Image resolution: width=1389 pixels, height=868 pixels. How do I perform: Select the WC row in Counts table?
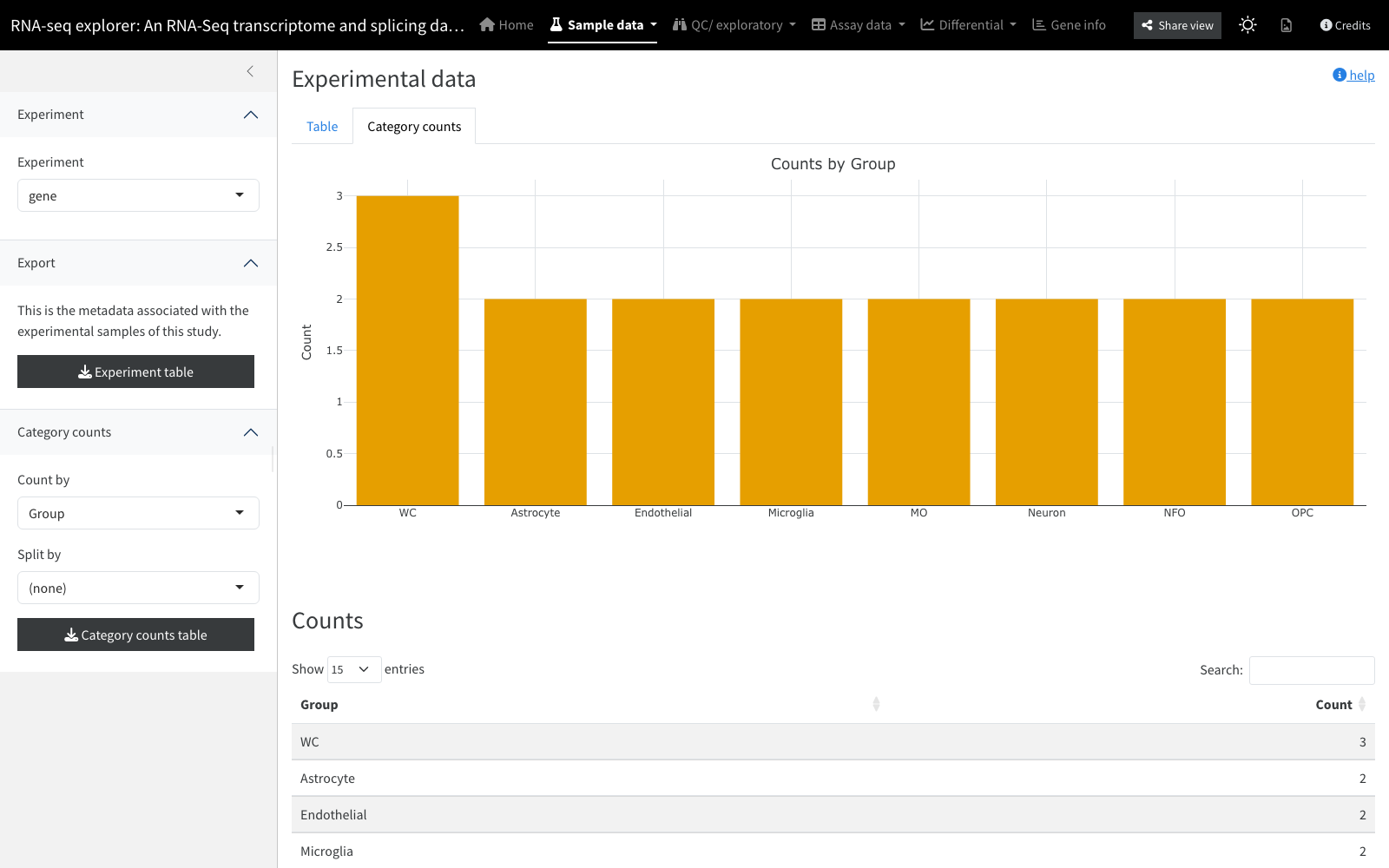click(x=833, y=742)
